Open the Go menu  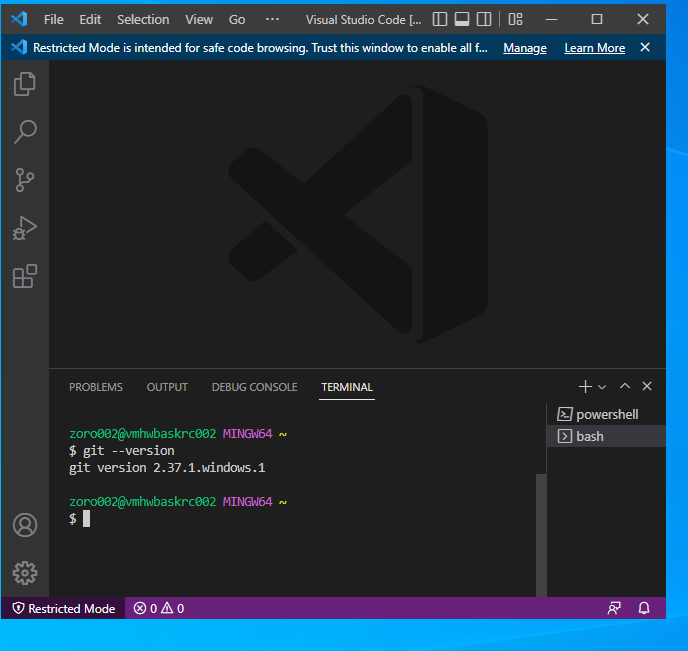[237, 20]
